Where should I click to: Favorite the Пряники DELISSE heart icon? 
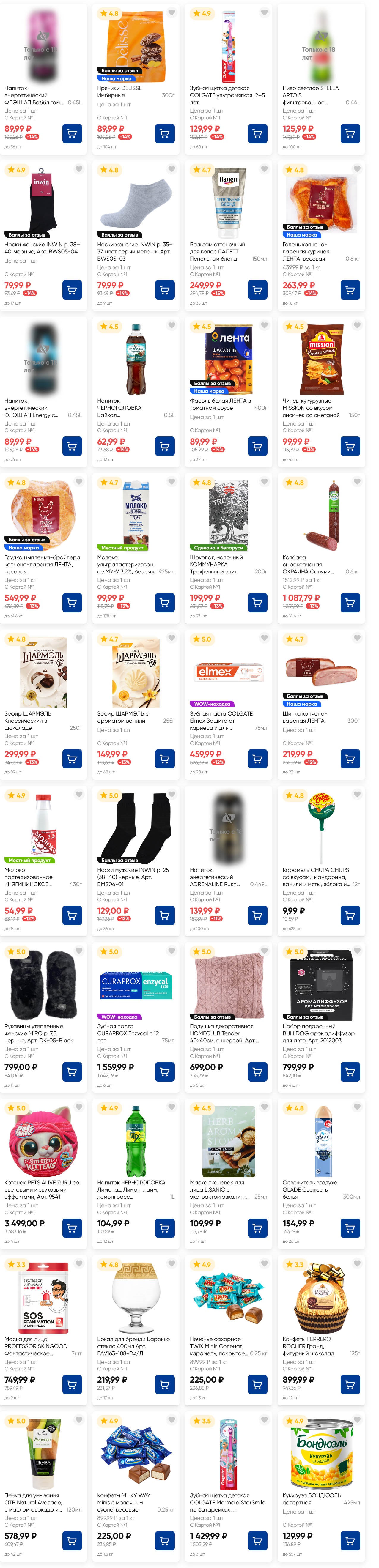172,13
